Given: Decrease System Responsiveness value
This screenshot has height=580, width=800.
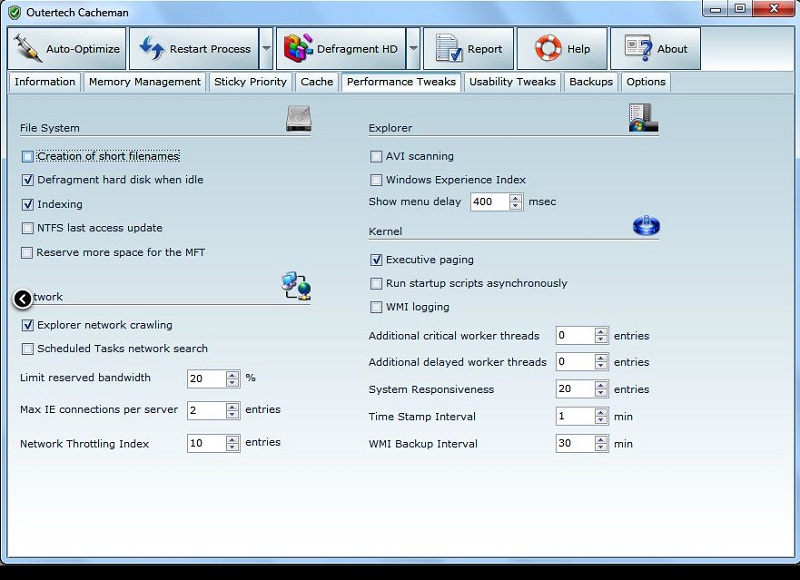Looking at the screenshot, I should click(602, 393).
